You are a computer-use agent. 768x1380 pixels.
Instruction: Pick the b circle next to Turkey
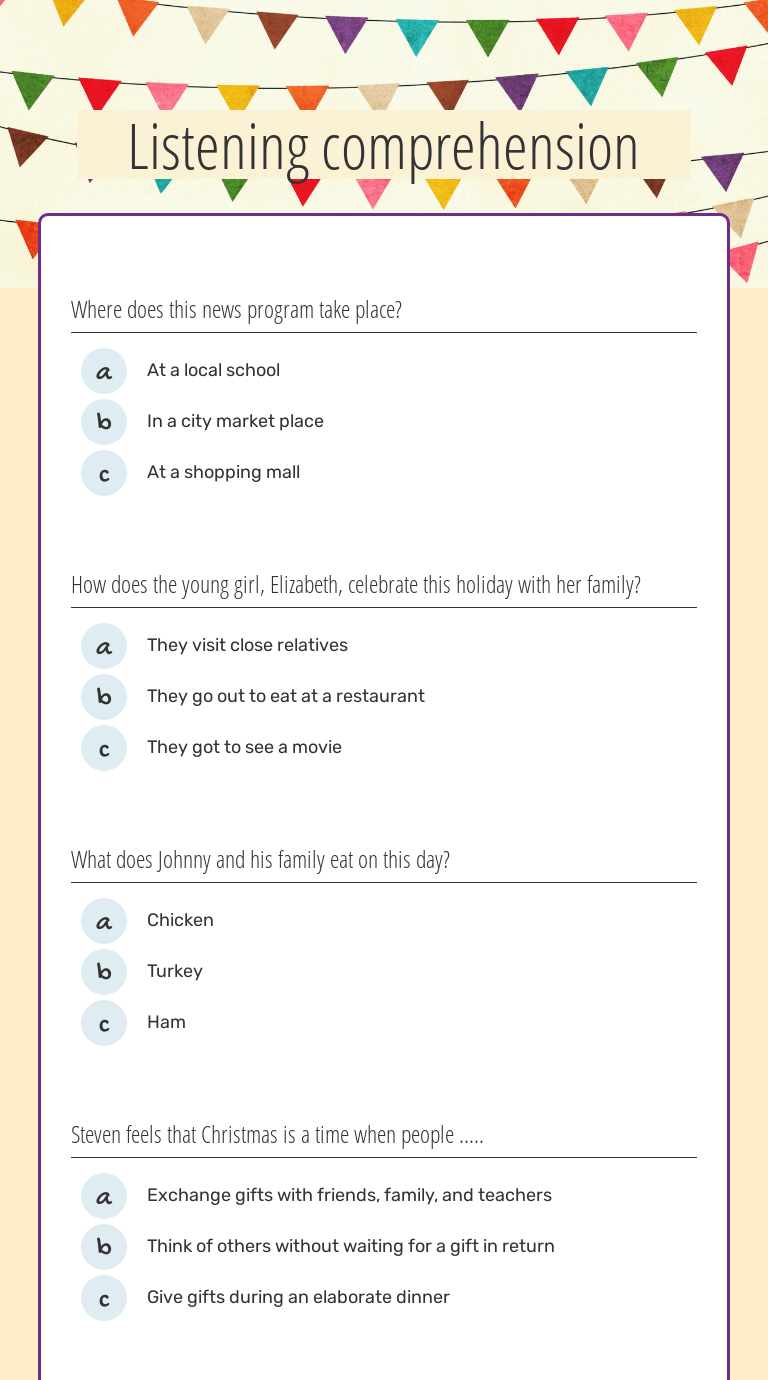(x=104, y=972)
